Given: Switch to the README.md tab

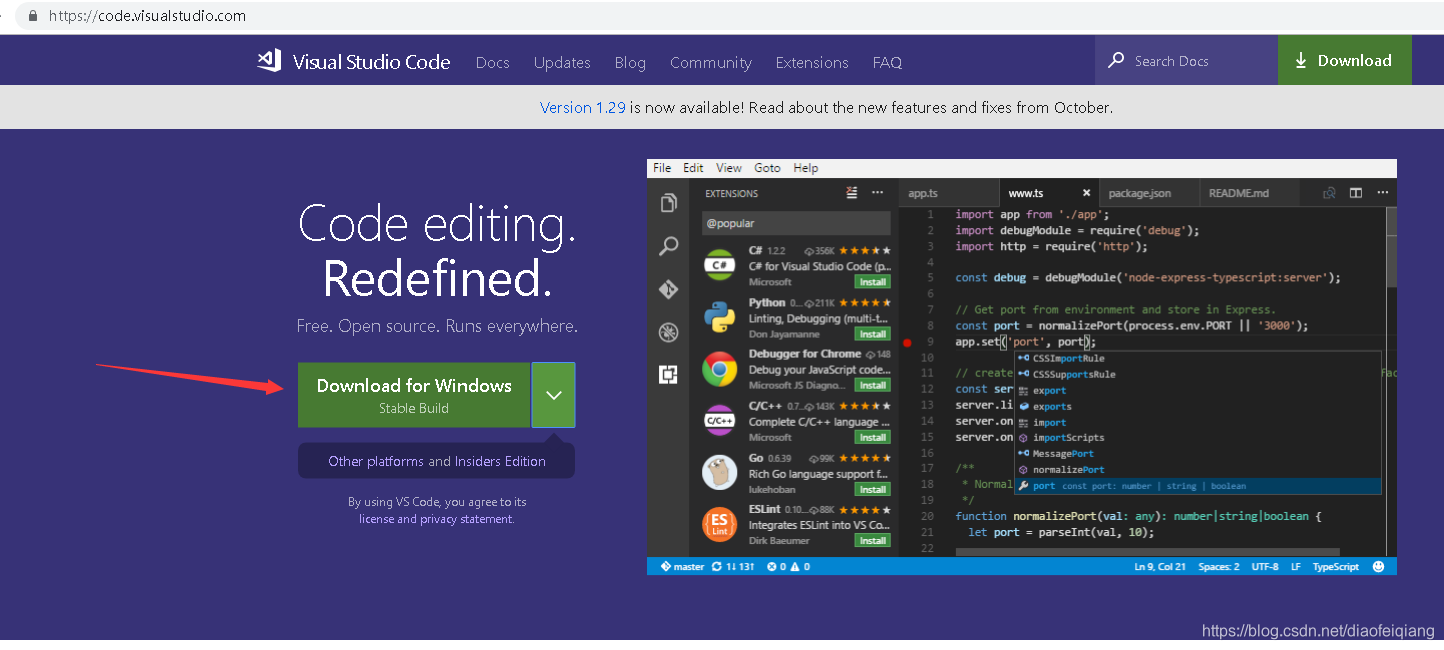Looking at the screenshot, I should [x=1238, y=193].
